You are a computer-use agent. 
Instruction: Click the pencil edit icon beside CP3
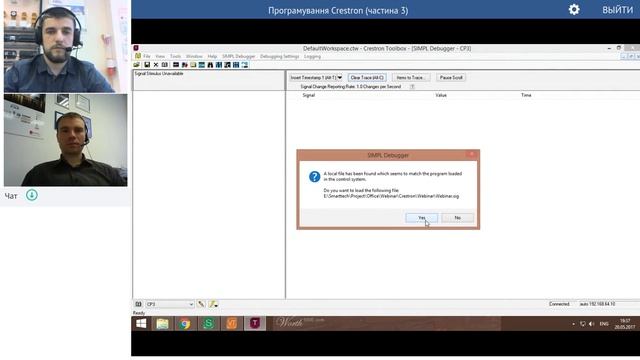coord(201,304)
